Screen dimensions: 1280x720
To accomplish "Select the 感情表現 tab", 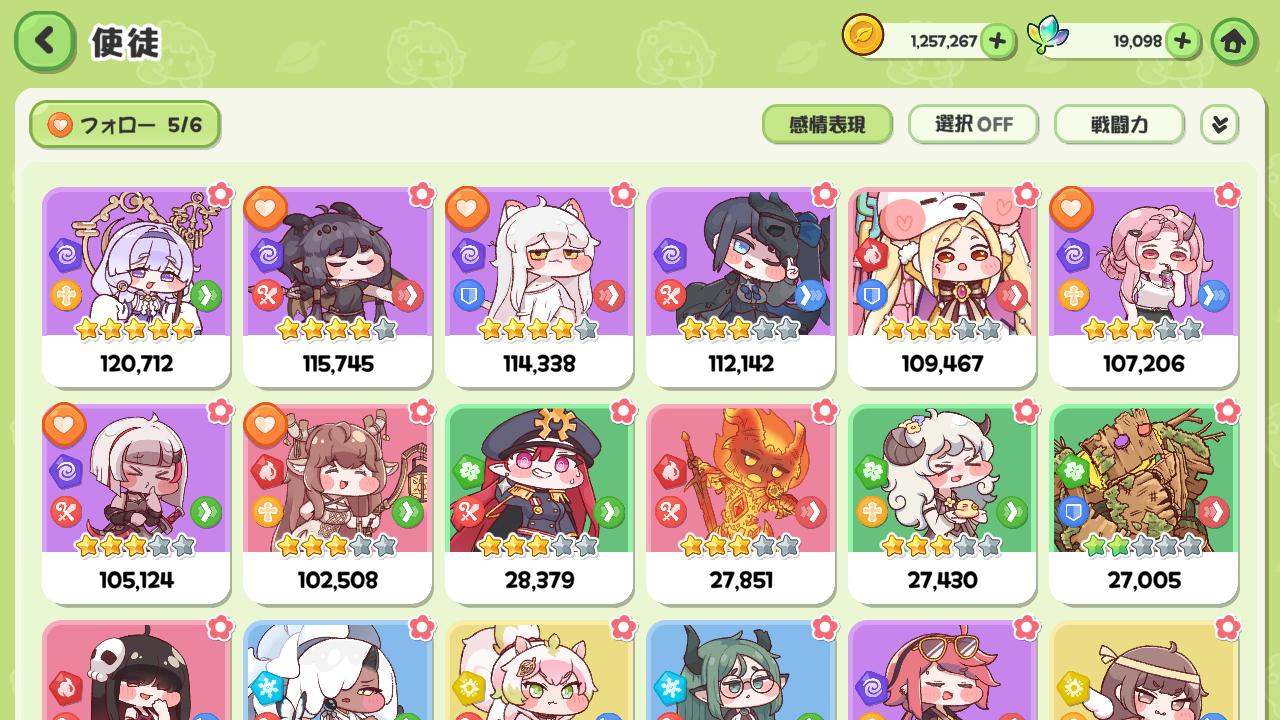I will click(x=827, y=124).
